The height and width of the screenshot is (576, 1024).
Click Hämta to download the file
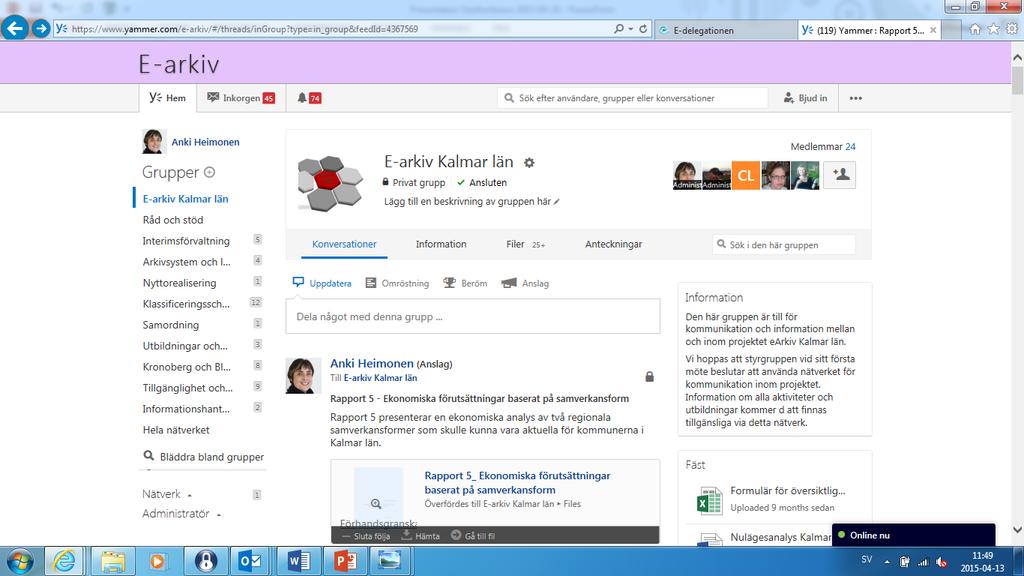click(x=420, y=536)
